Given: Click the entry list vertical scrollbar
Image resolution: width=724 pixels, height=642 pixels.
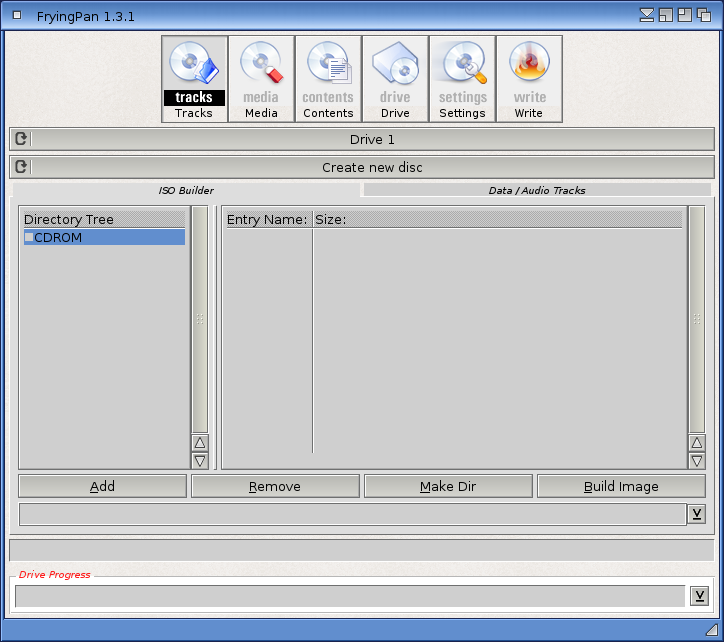Looking at the screenshot, I should point(697,320).
